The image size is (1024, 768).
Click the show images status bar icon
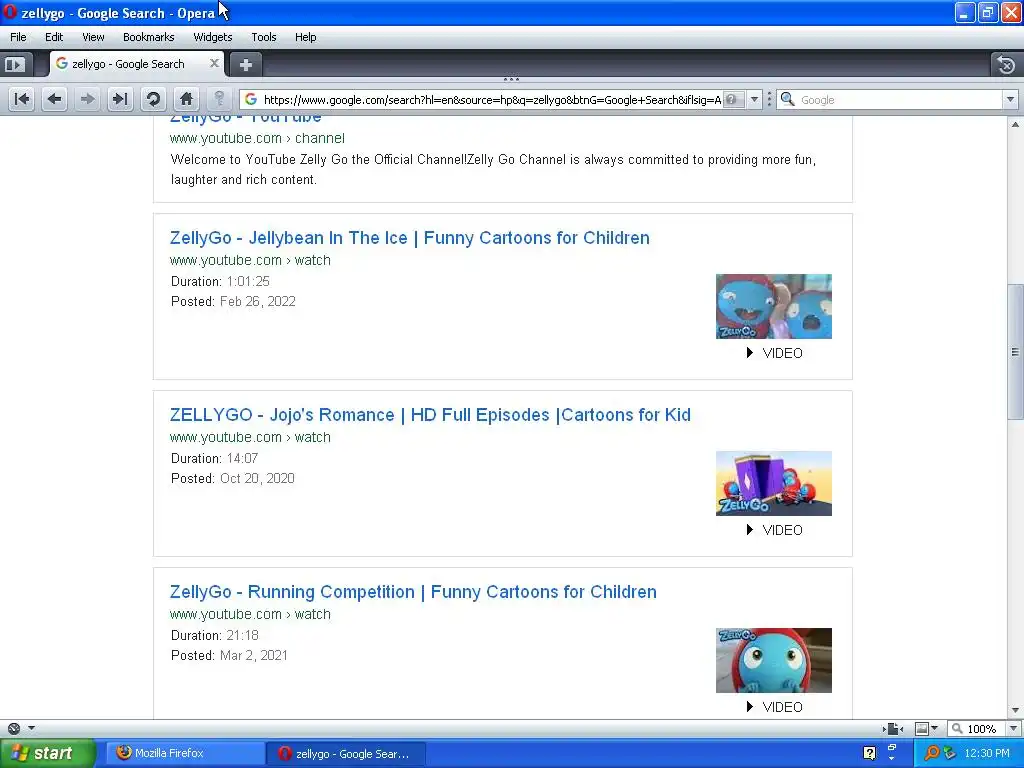[921, 729]
